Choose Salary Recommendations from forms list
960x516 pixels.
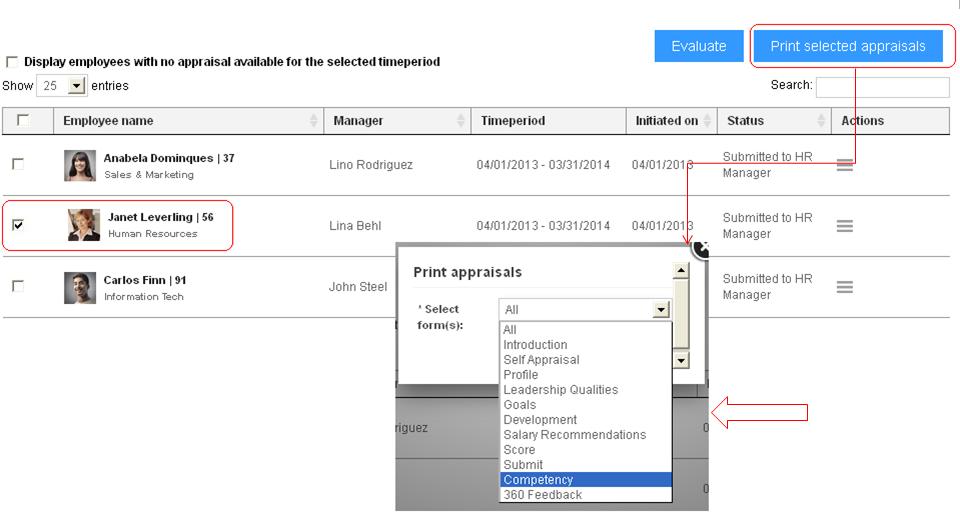pos(586,435)
